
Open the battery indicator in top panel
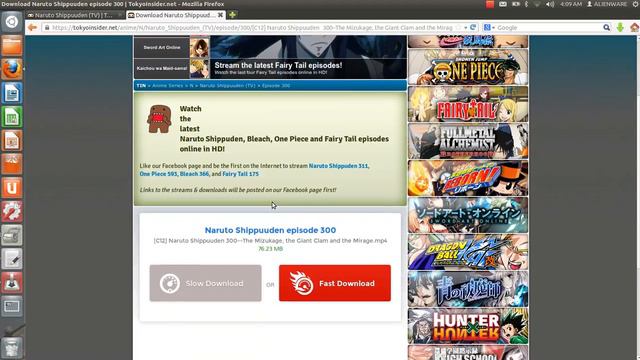[x=516, y=4]
